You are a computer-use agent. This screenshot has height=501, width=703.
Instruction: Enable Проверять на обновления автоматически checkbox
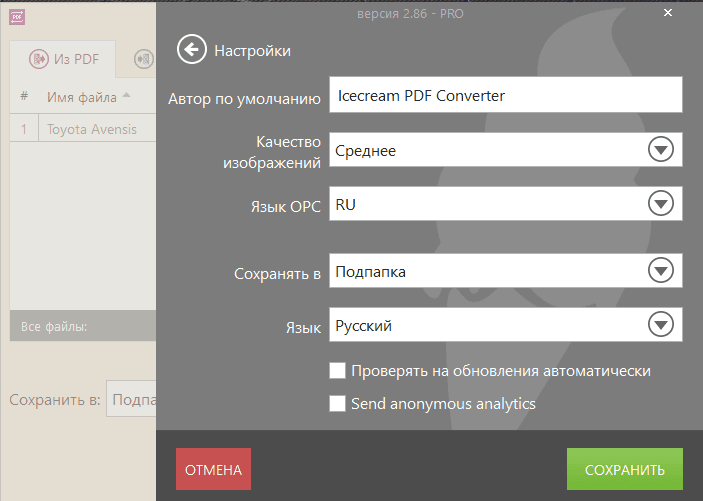click(338, 371)
